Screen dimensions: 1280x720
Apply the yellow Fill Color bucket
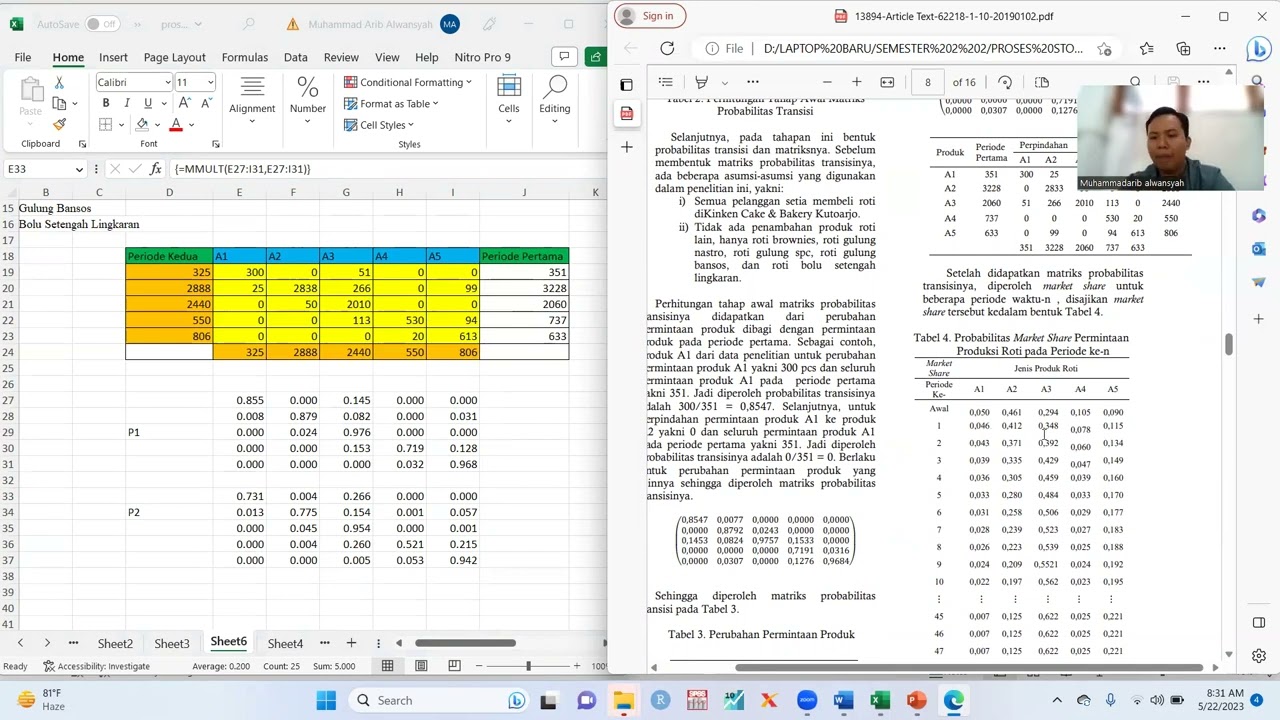point(142,124)
